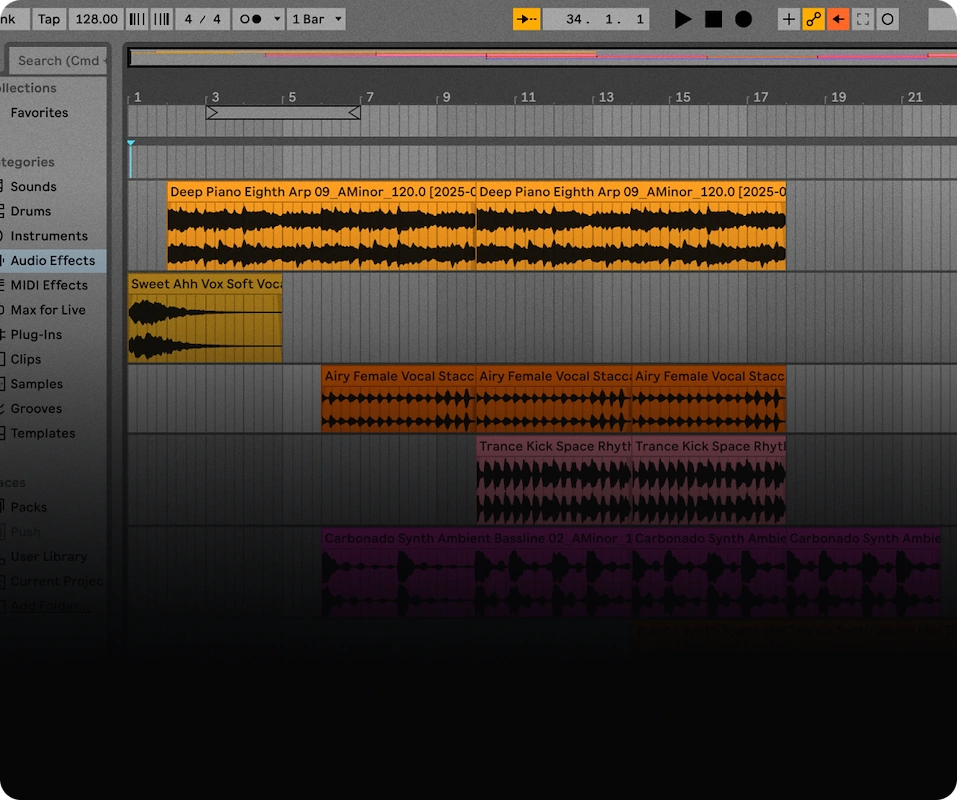Enable the Follow playback arrow icon

tap(526, 18)
